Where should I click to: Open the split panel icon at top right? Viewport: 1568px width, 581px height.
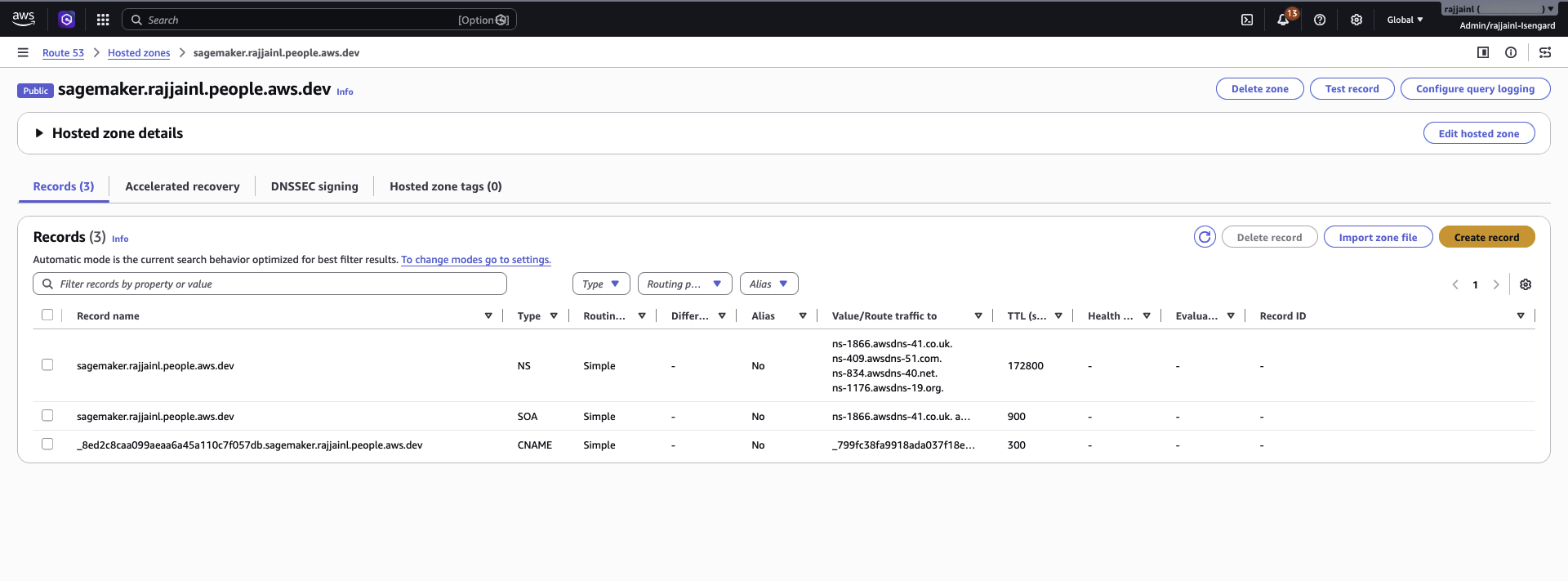click(x=1483, y=52)
